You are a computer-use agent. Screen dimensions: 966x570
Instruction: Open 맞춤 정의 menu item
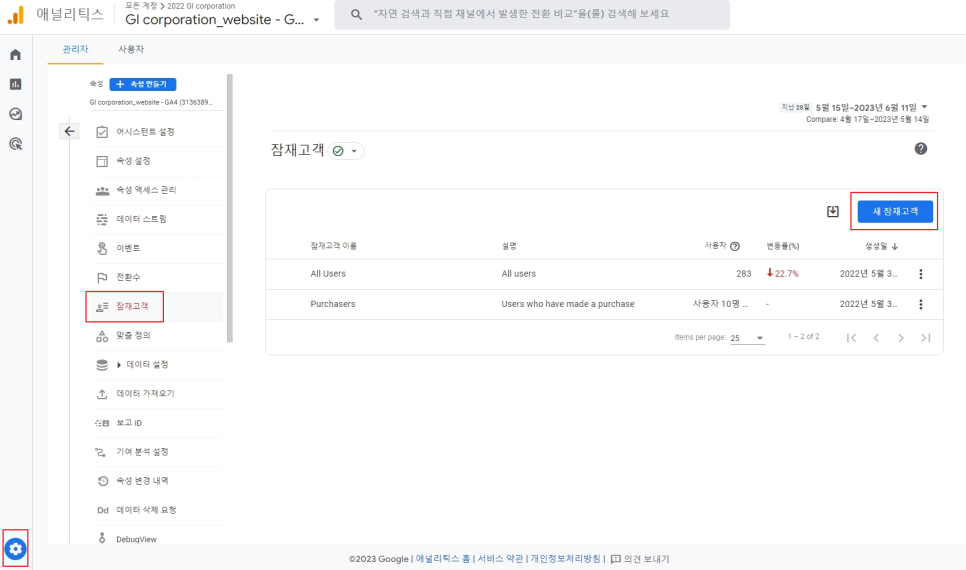tap(157, 335)
